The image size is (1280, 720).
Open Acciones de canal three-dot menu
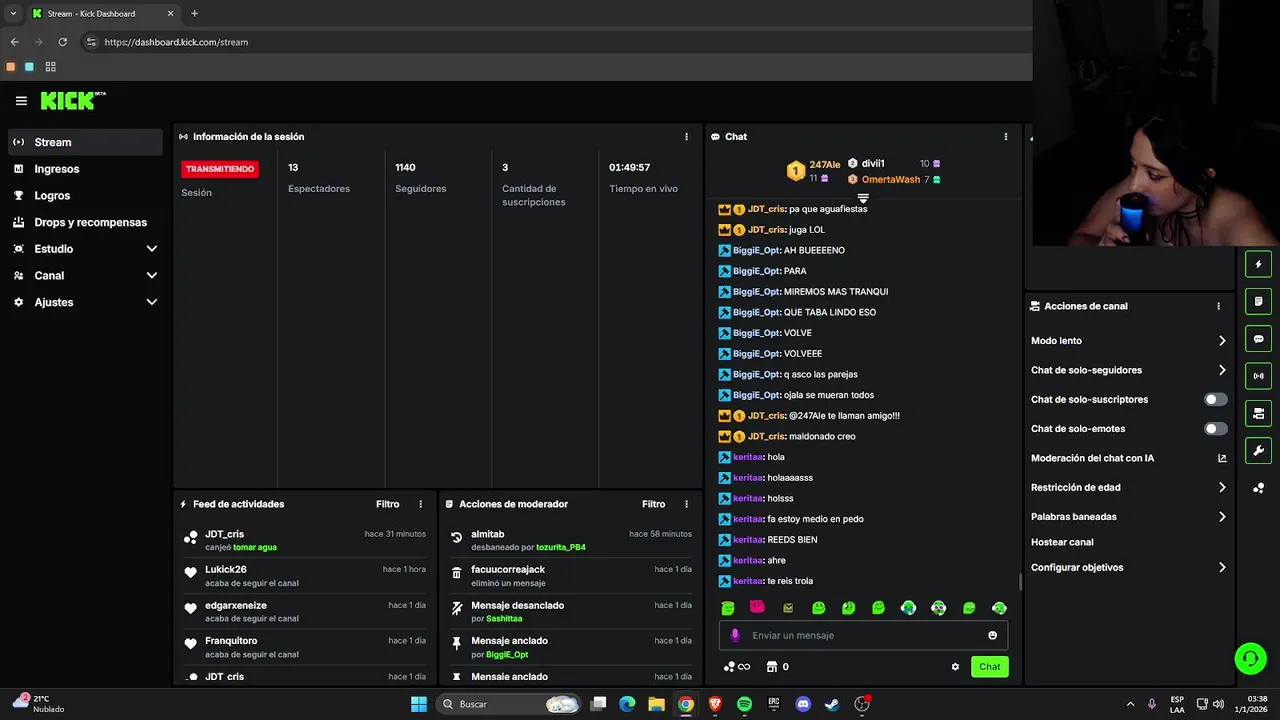point(1218,306)
